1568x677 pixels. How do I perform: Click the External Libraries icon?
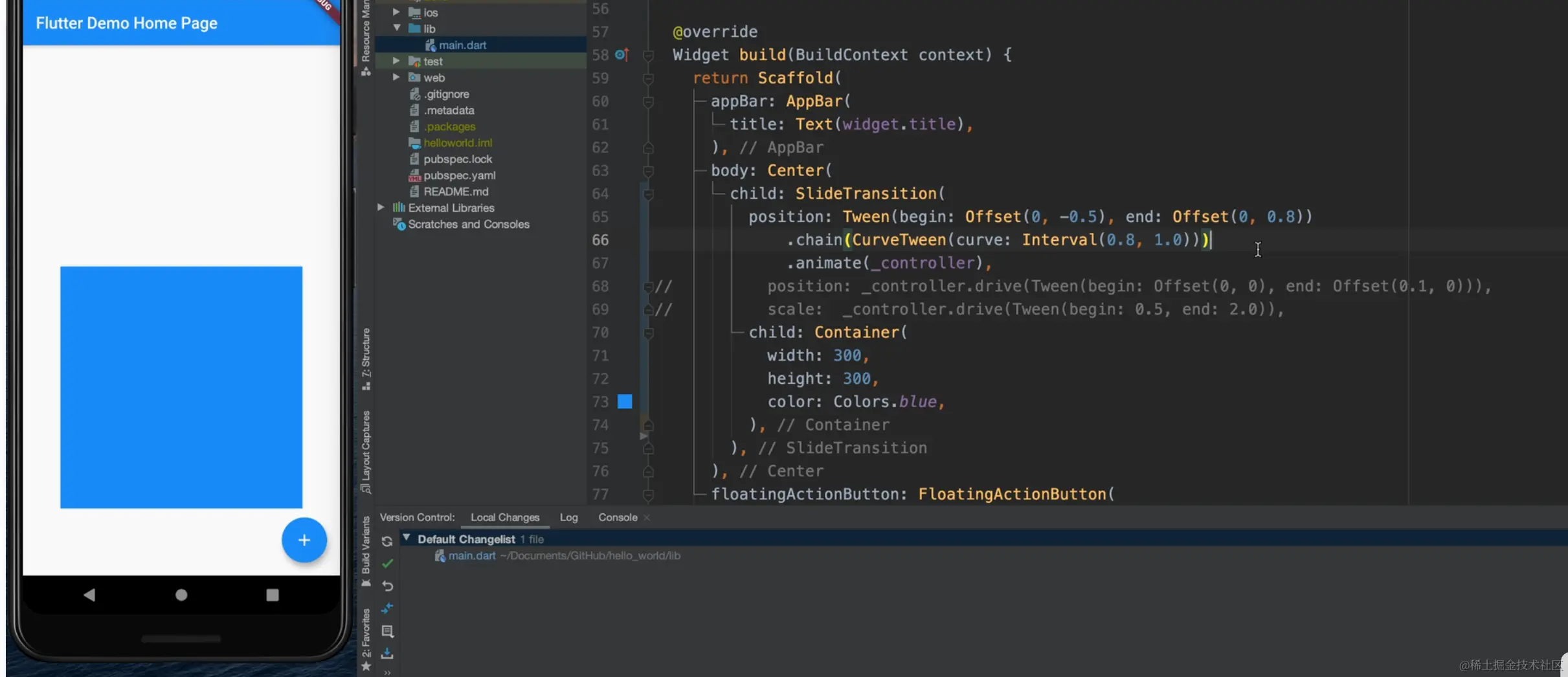click(399, 207)
